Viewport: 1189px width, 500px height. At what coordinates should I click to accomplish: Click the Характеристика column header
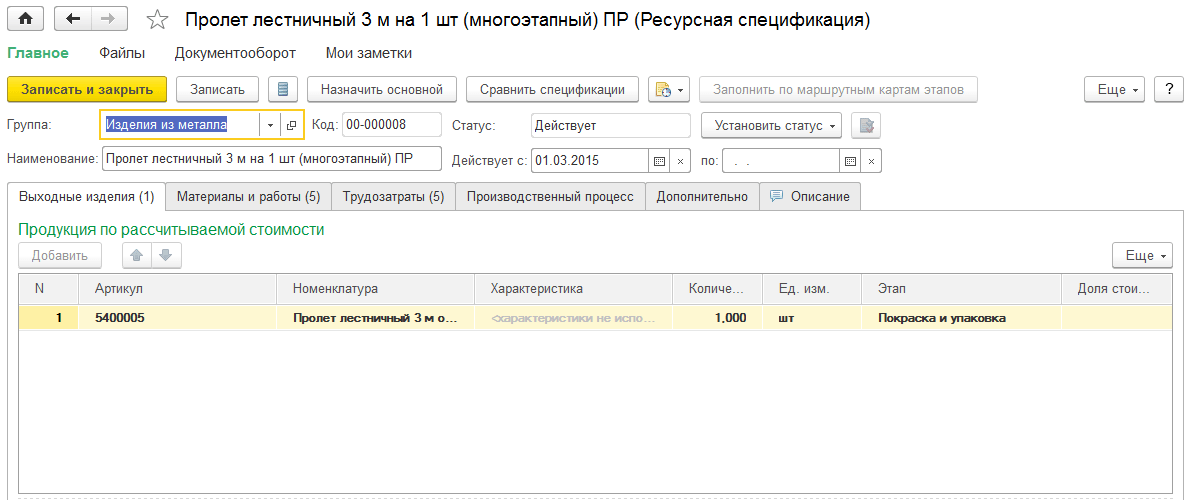[573, 288]
